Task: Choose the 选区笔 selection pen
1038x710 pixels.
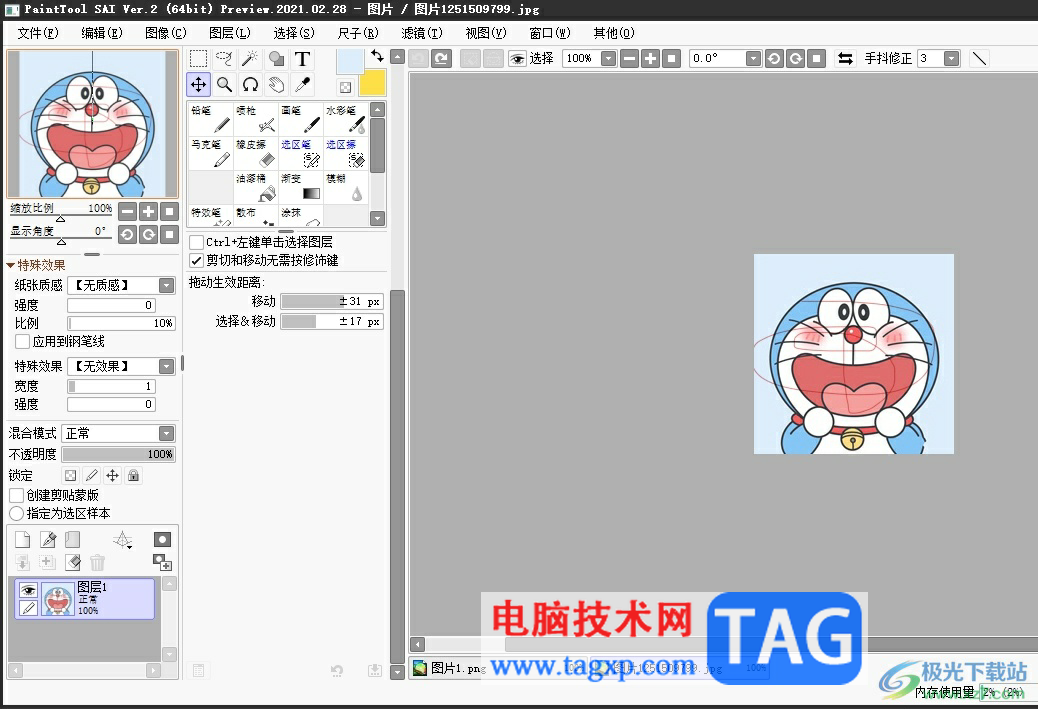Action: (x=301, y=153)
